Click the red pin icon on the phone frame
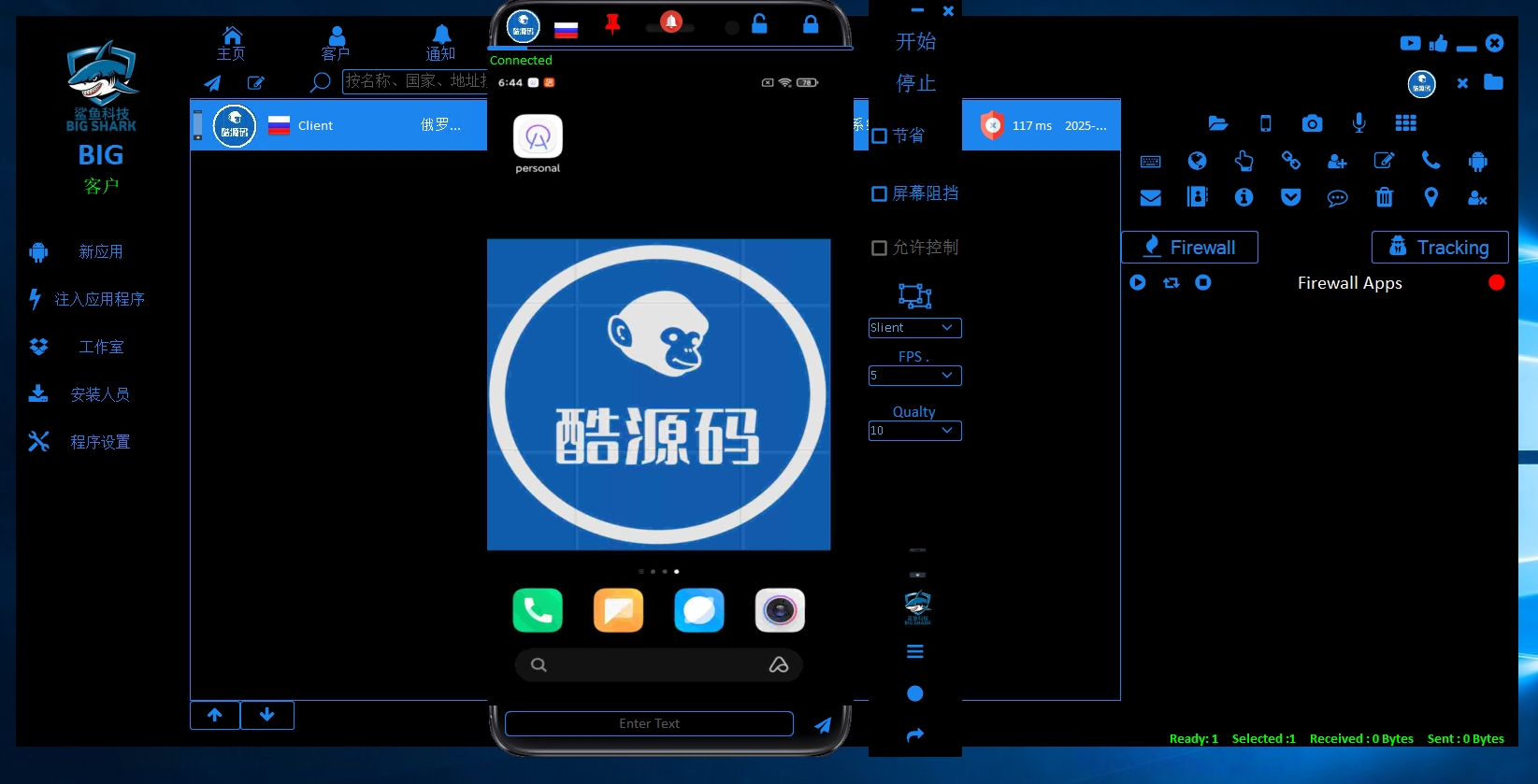 pyautogui.click(x=612, y=24)
